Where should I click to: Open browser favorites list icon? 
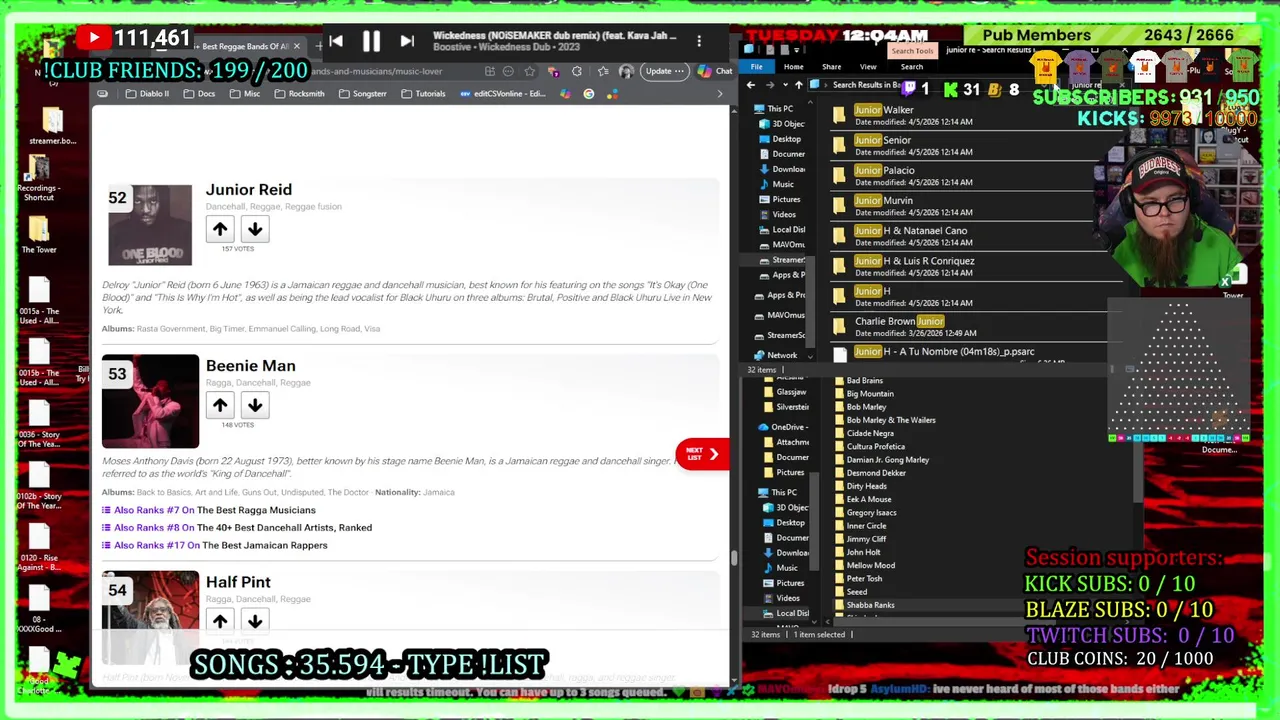pyautogui.click(x=603, y=71)
